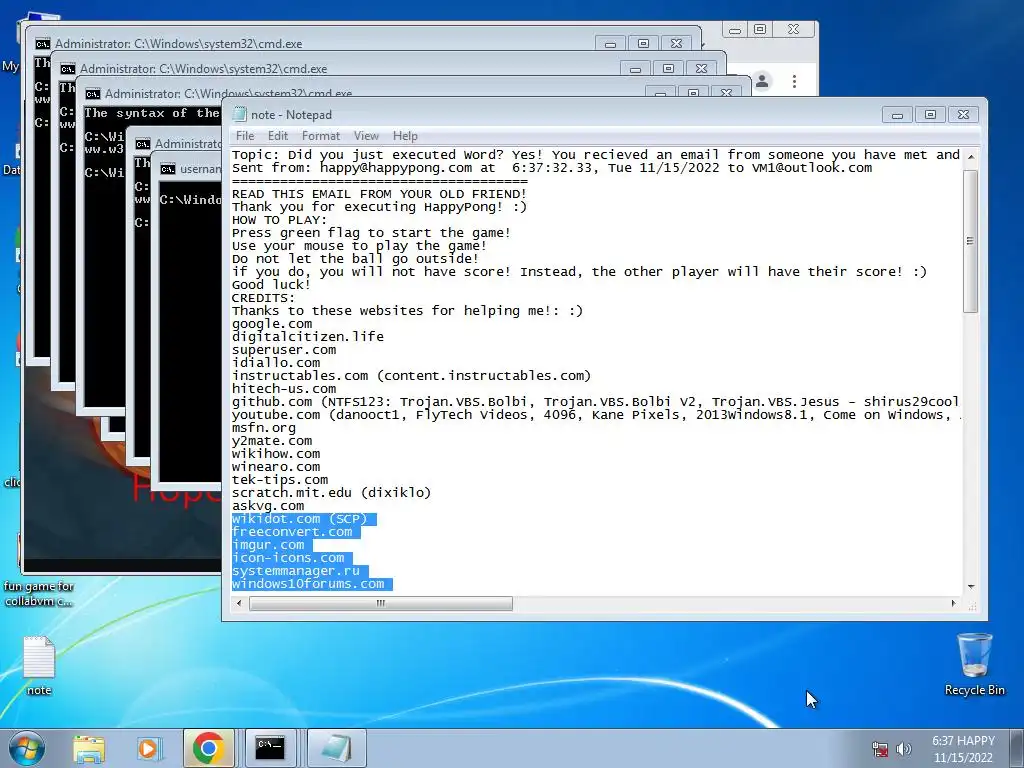The width and height of the screenshot is (1024, 768).
Task: Click the 'superuser.com' line in Notepad
Action: pos(284,350)
